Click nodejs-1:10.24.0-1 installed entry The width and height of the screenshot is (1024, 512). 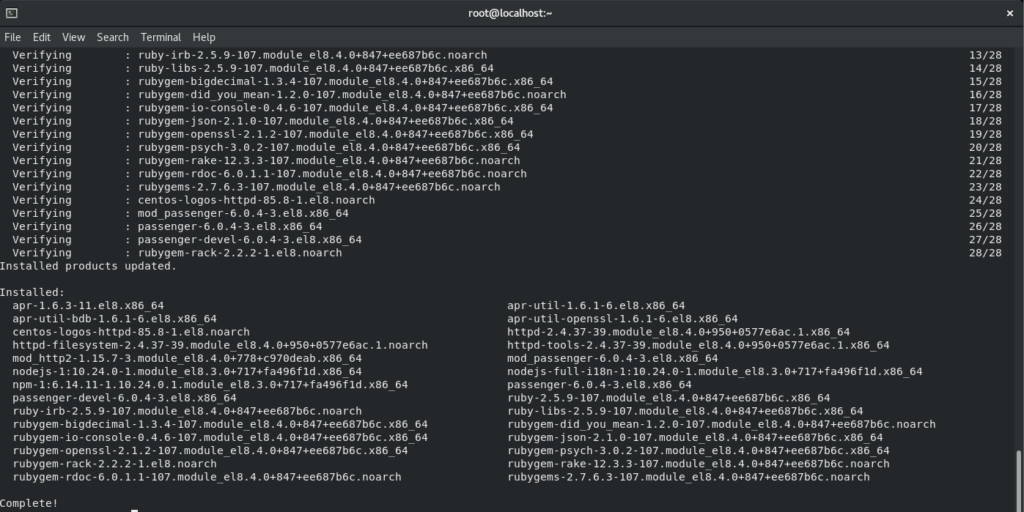(x=187, y=372)
